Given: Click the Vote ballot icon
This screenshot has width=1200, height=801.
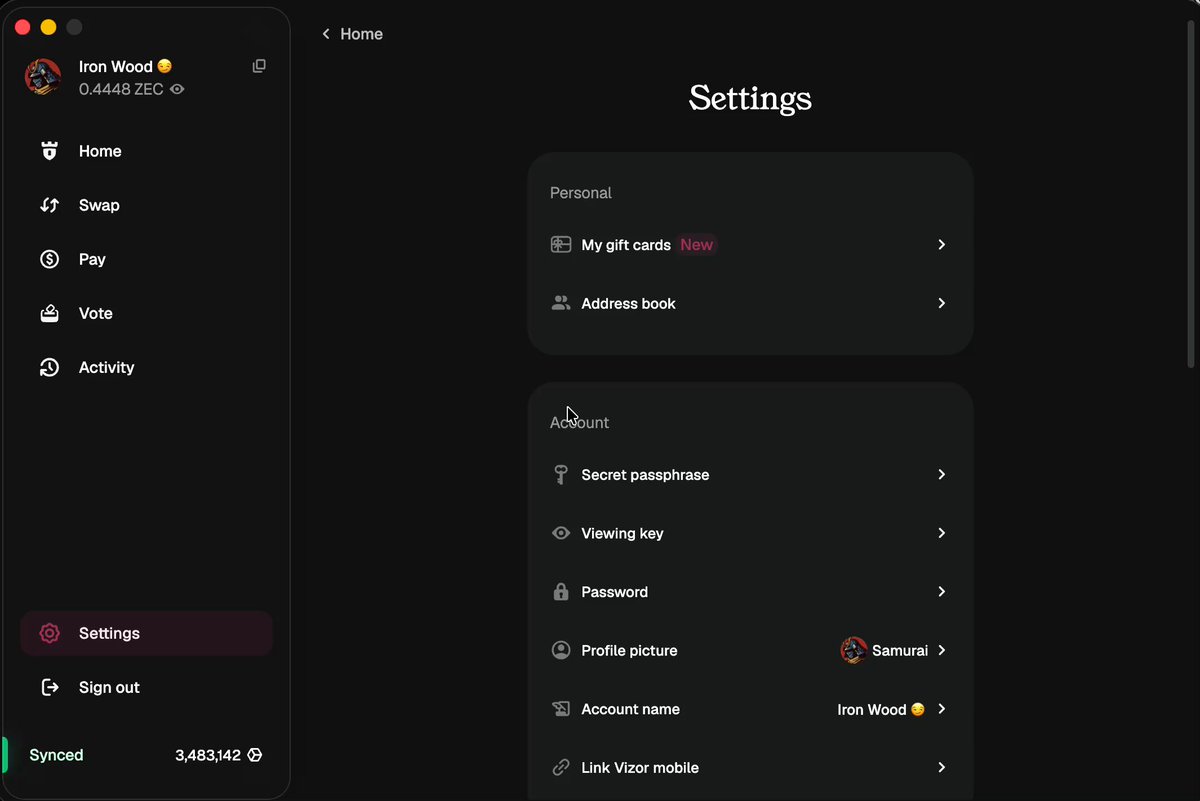Looking at the screenshot, I should click(49, 313).
